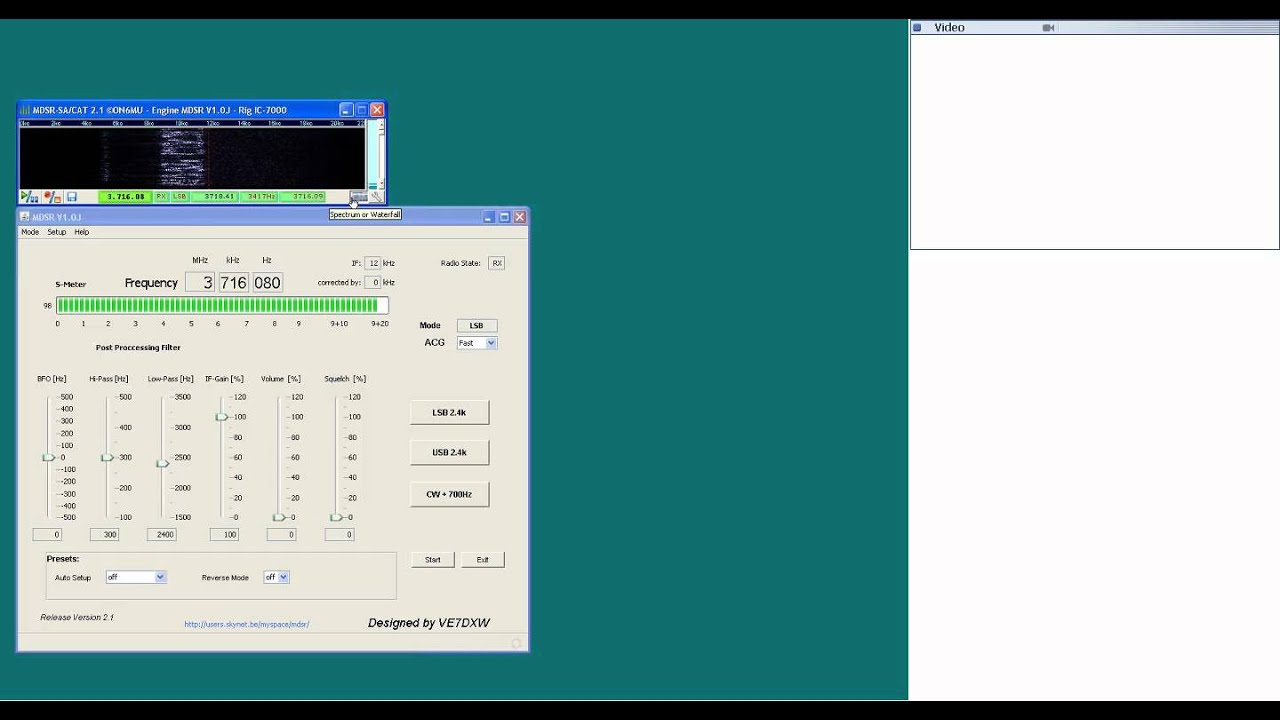Viewport: 1280px width, 720px height.
Task: Click the Release Version 2.1 text
Action: (x=77, y=617)
